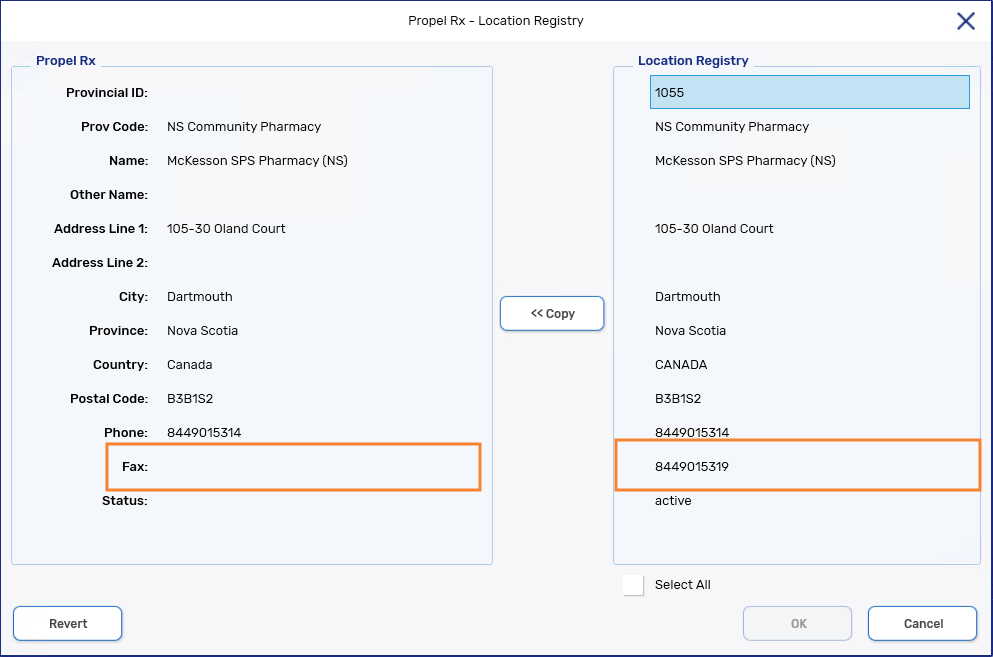Click Nova Scotia in the Location Registry panel
Screen dimensions: 993x657
pos(690,330)
